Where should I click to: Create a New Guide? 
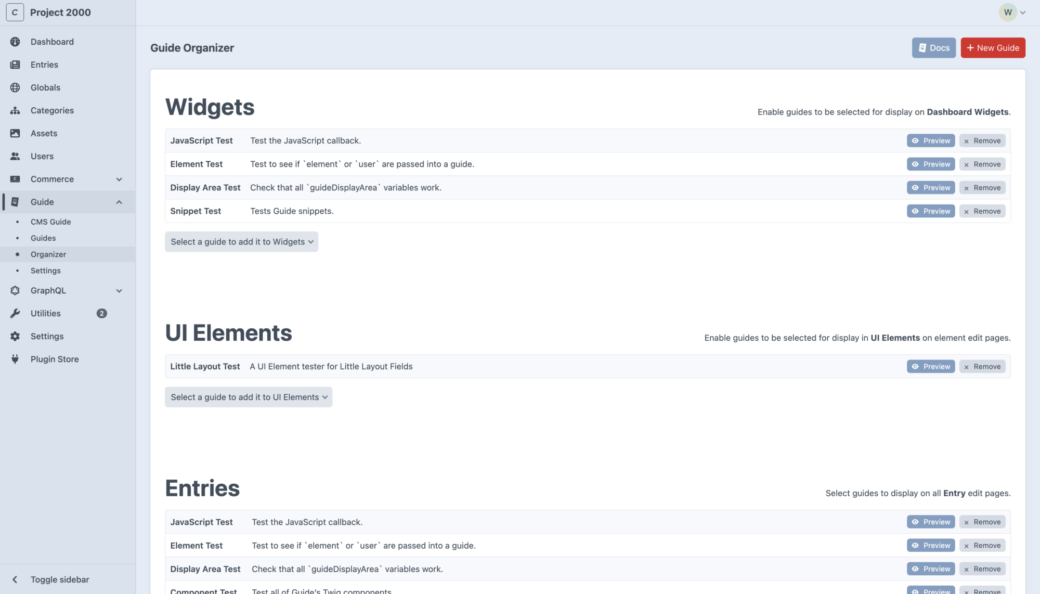point(993,48)
